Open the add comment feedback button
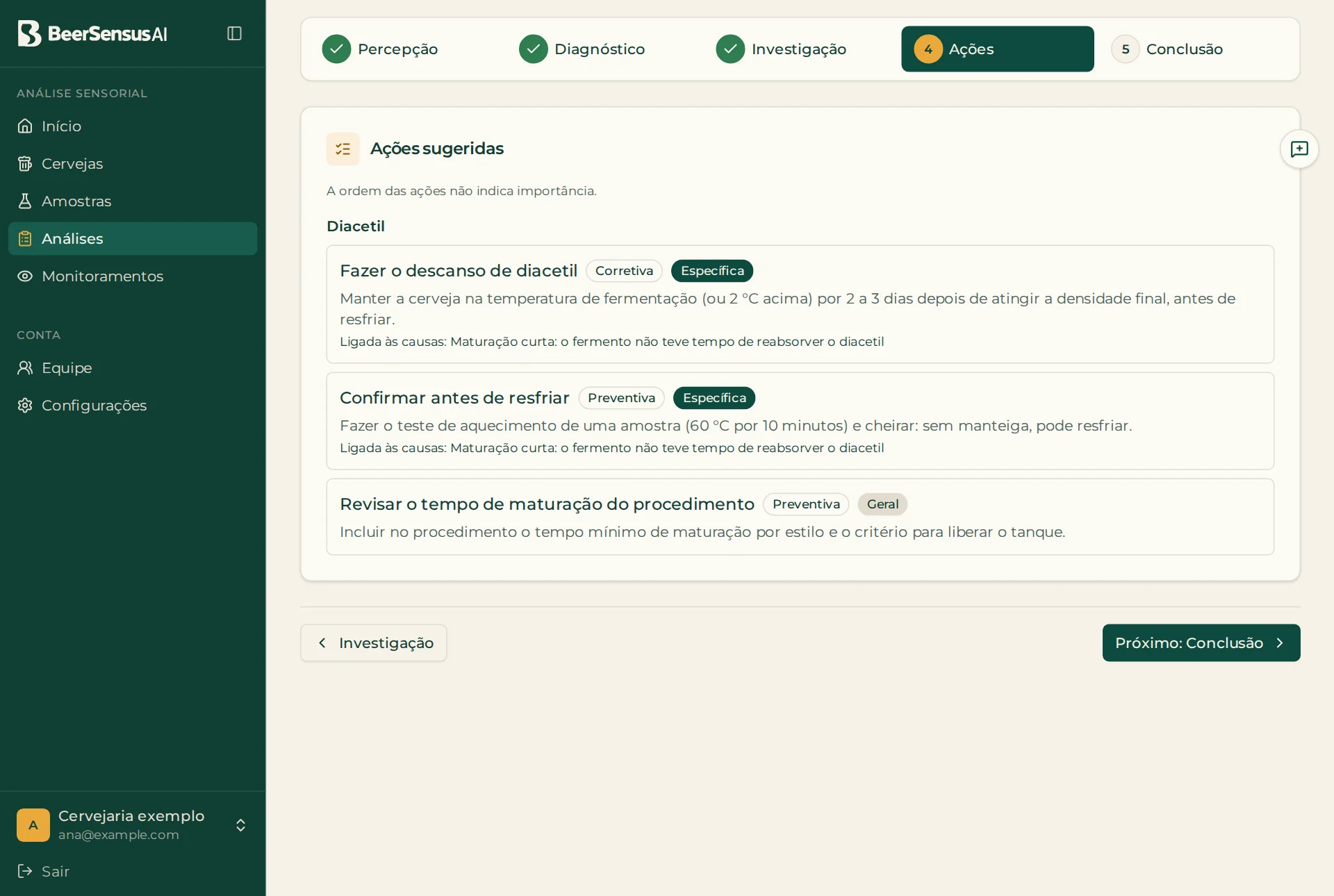1334x896 pixels. tap(1299, 149)
